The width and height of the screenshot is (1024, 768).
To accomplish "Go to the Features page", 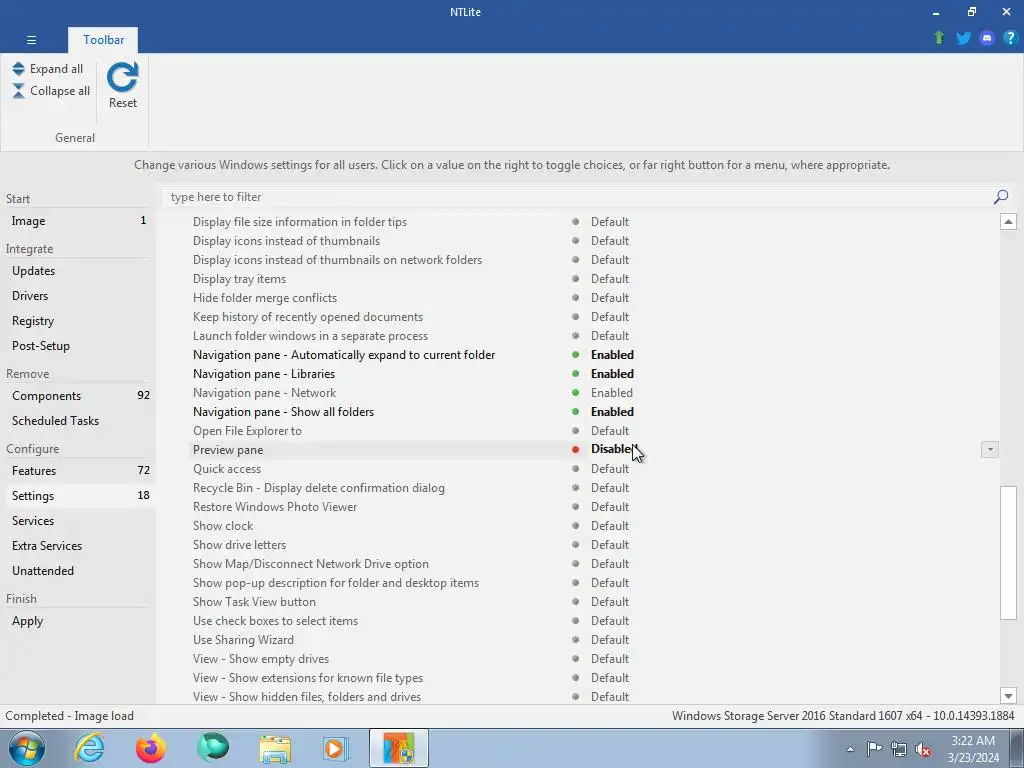I will point(78,471).
